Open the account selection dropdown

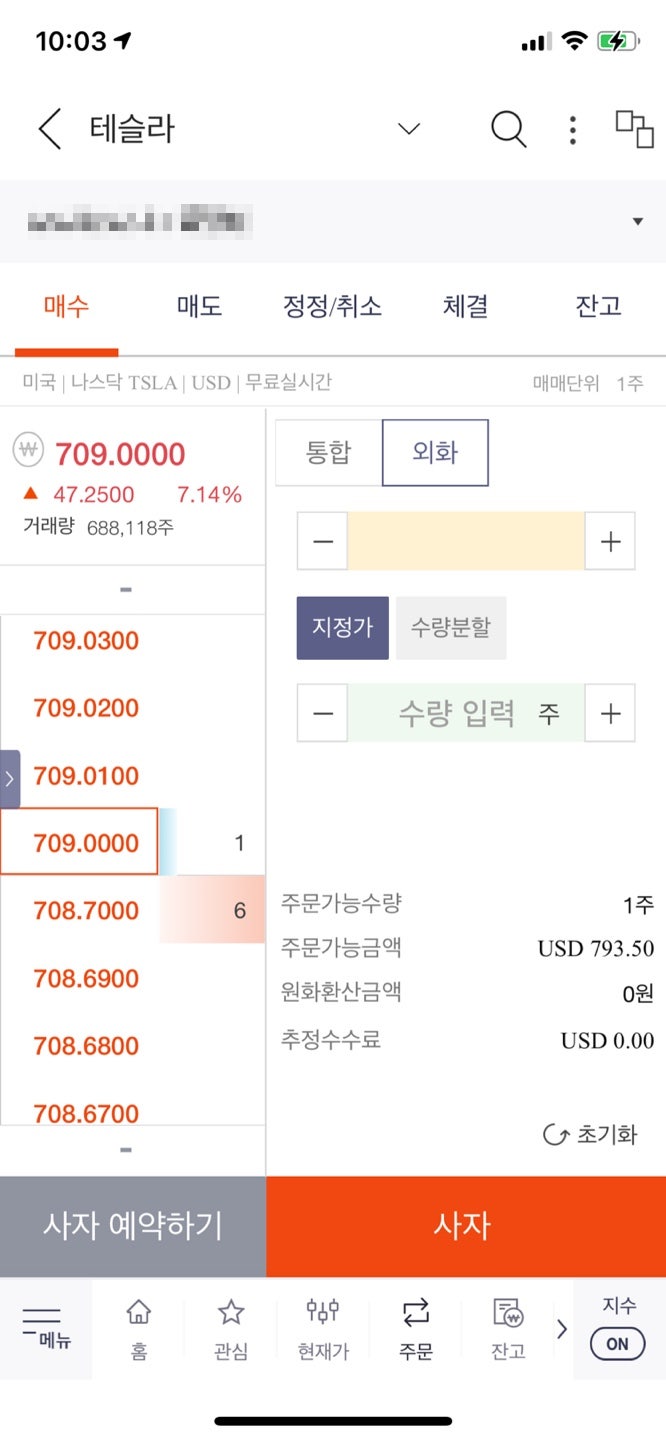637,220
